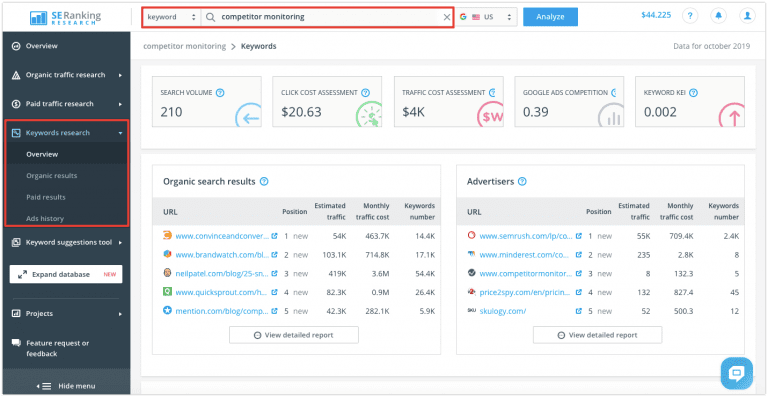Click Hide menu at sidebar bottom

click(x=67, y=386)
